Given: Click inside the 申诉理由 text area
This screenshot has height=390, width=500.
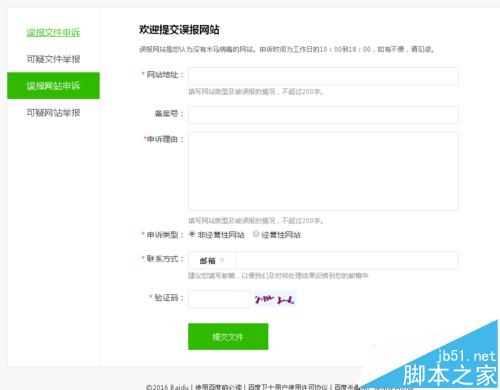Looking at the screenshot, I should point(323,171).
